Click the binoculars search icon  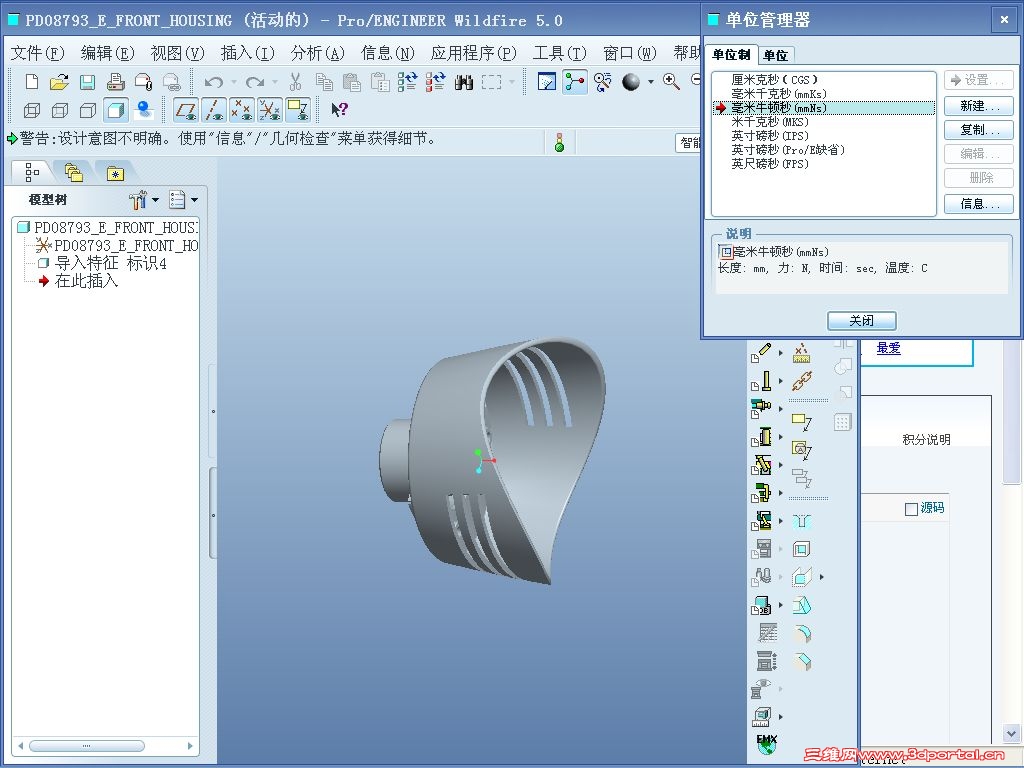click(x=464, y=82)
